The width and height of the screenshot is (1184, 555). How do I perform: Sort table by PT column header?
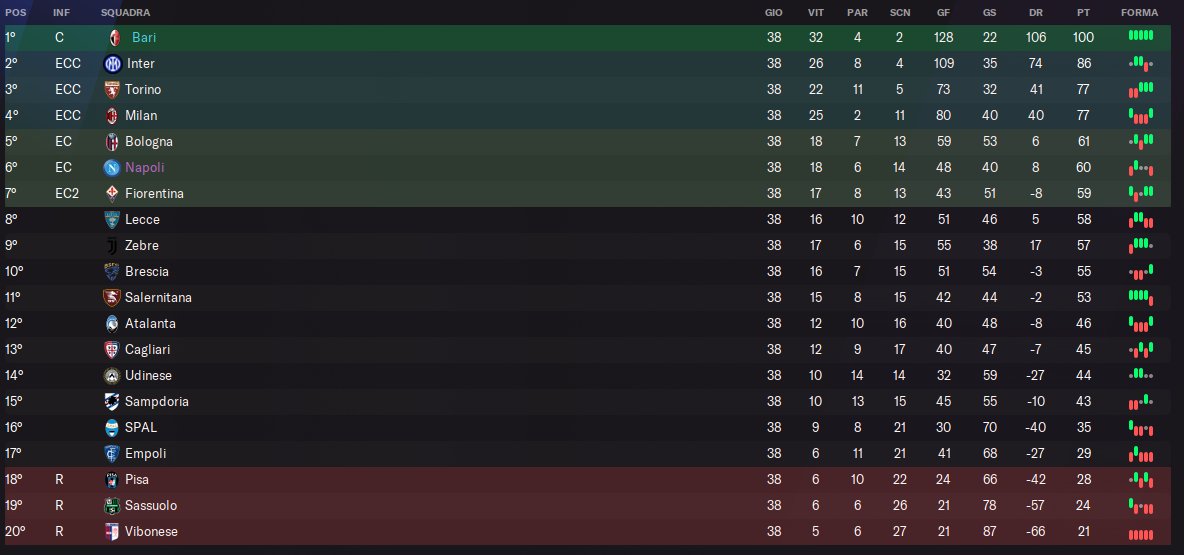click(x=1083, y=13)
